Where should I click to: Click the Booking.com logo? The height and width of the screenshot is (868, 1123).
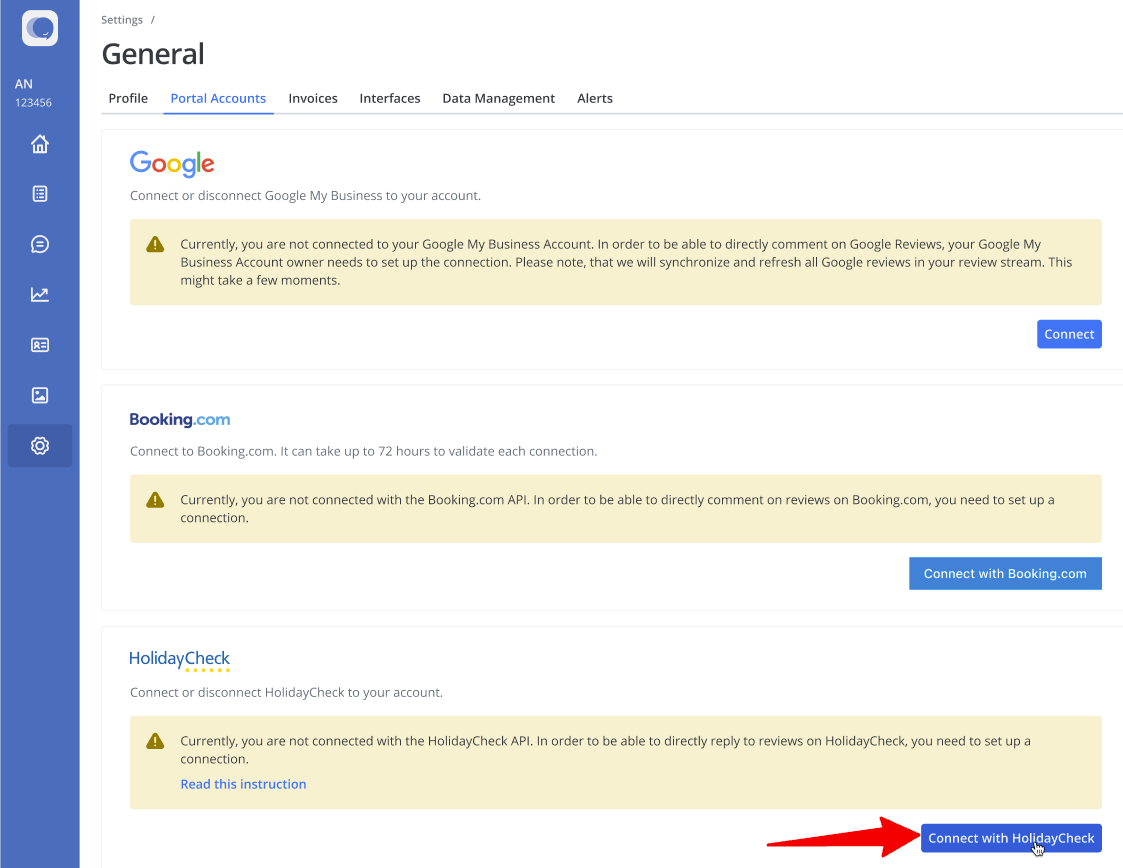(180, 420)
